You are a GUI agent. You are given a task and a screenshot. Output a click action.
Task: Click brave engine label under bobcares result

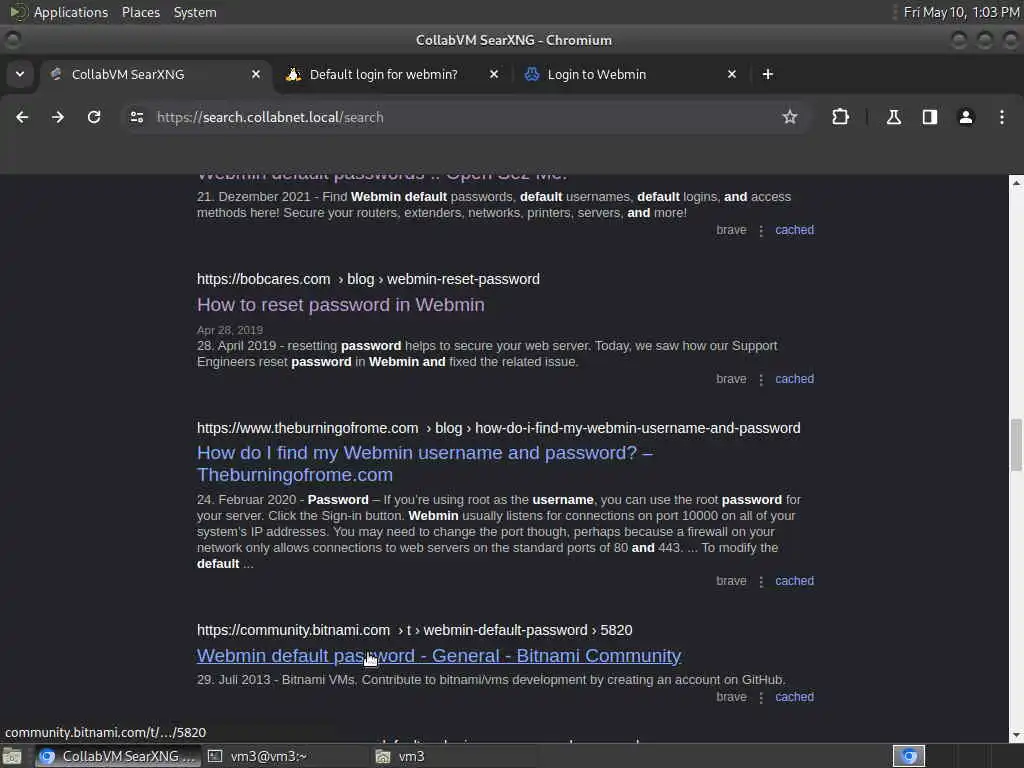tap(731, 379)
